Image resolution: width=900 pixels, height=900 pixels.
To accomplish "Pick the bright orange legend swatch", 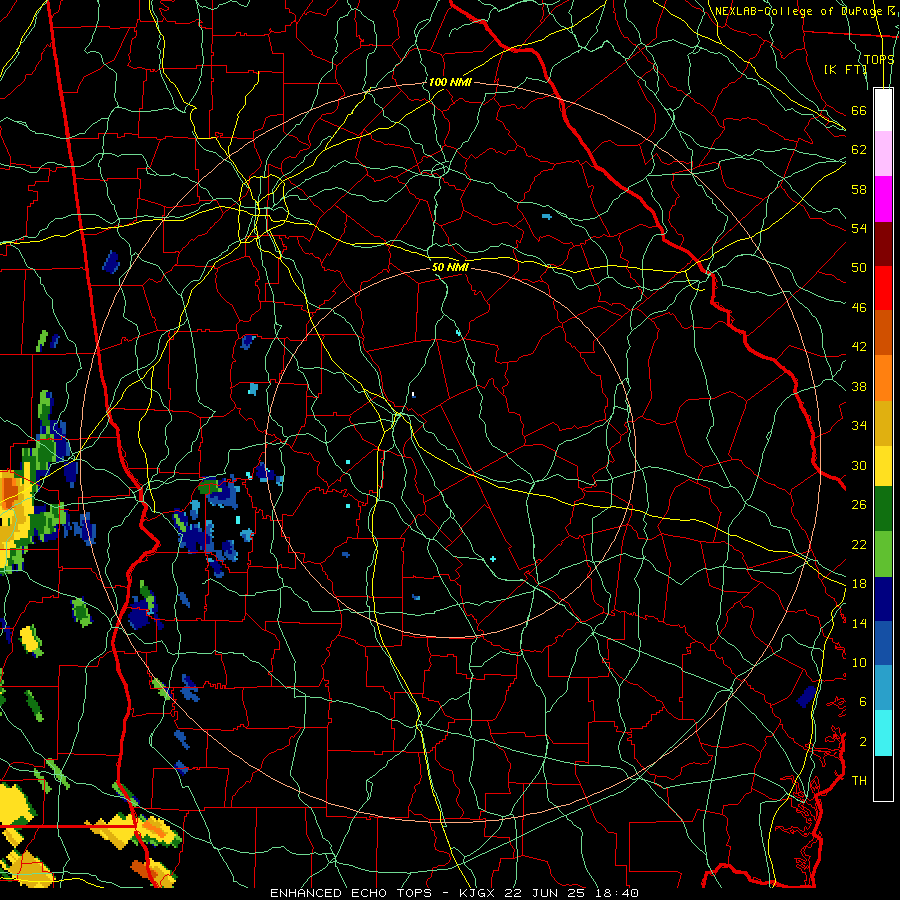I will click(x=883, y=378).
